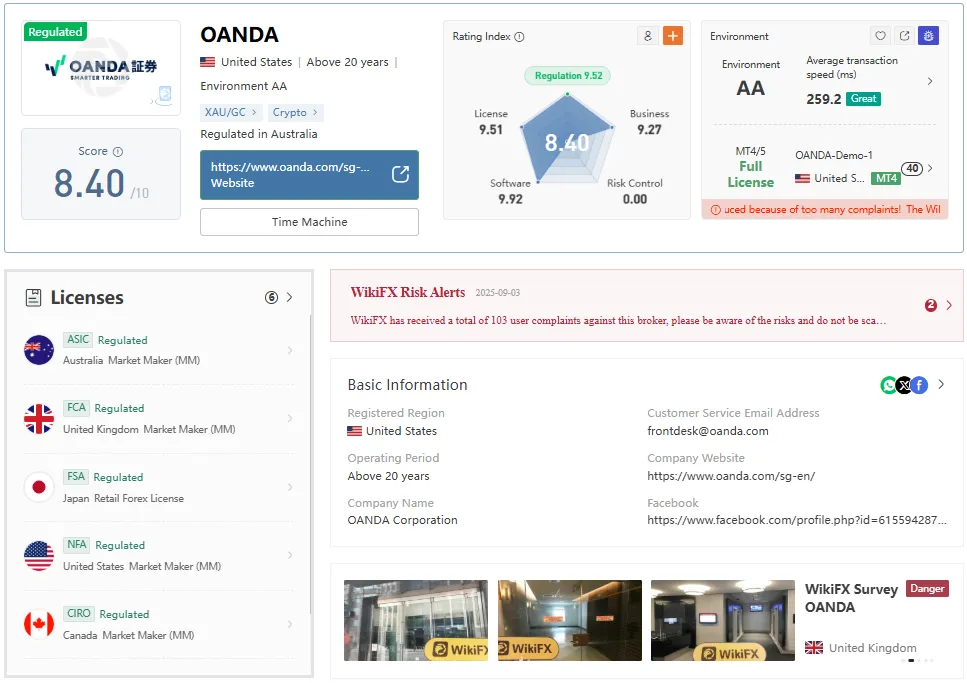Expand the FSA license row
This screenshot has width=967, height=683.
tap(290, 487)
